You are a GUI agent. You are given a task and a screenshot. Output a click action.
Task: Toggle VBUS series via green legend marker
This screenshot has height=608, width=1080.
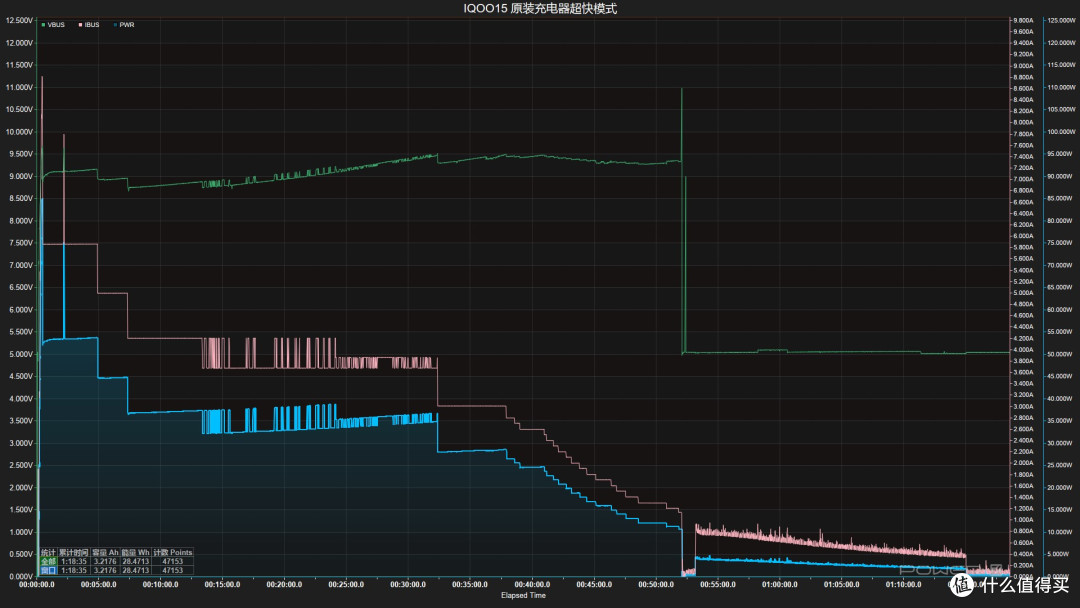point(43,25)
